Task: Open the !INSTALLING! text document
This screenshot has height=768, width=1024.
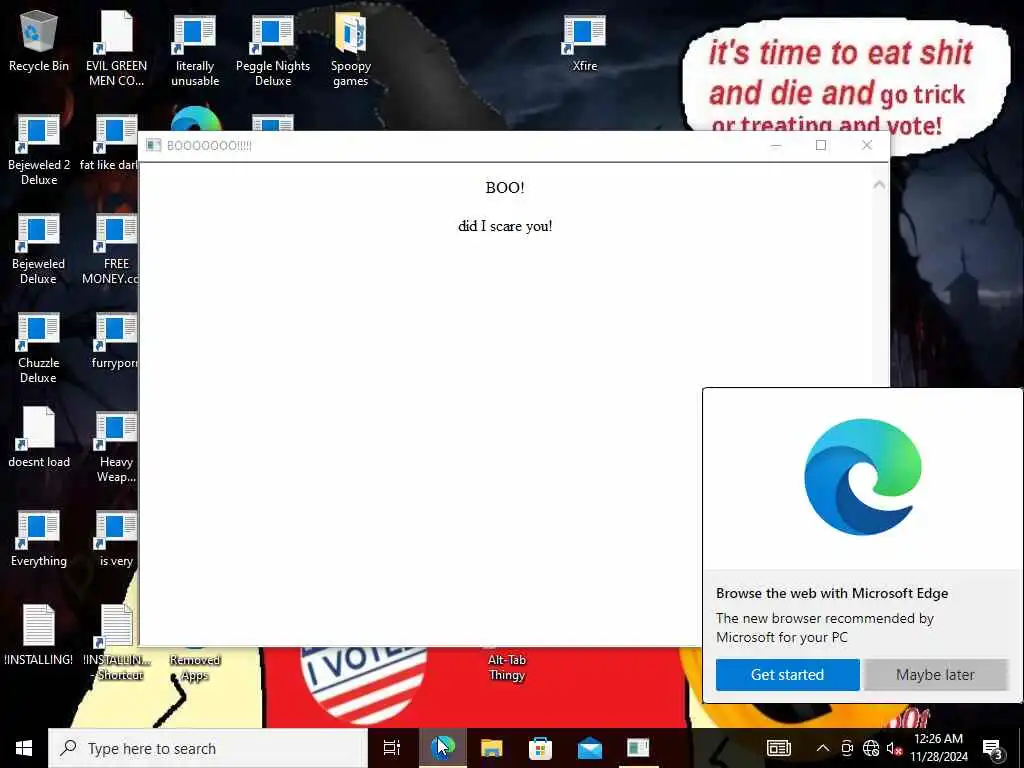Action: [x=39, y=635]
